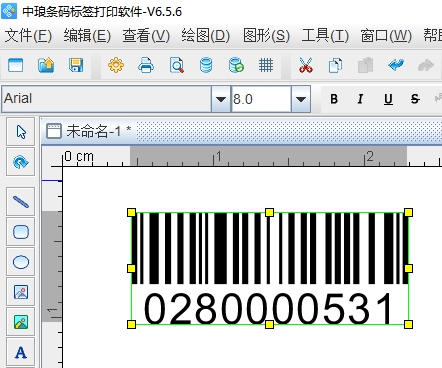Expand the Arial font dropdown
The height and width of the screenshot is (368, 442).
click(220, 99)
